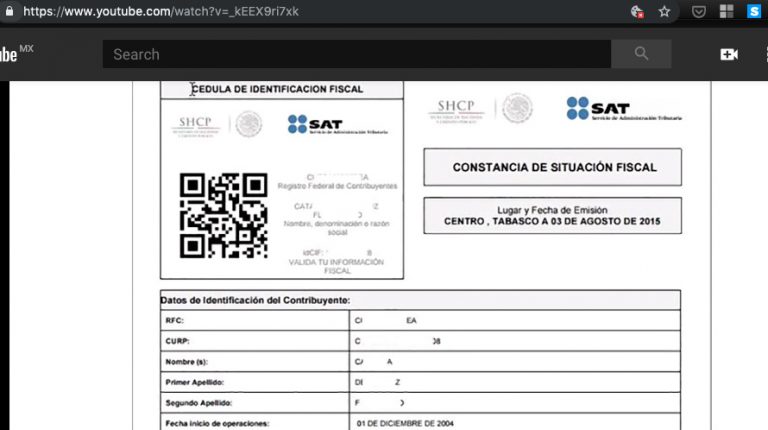Open the create video camera icon

[729, 54]
